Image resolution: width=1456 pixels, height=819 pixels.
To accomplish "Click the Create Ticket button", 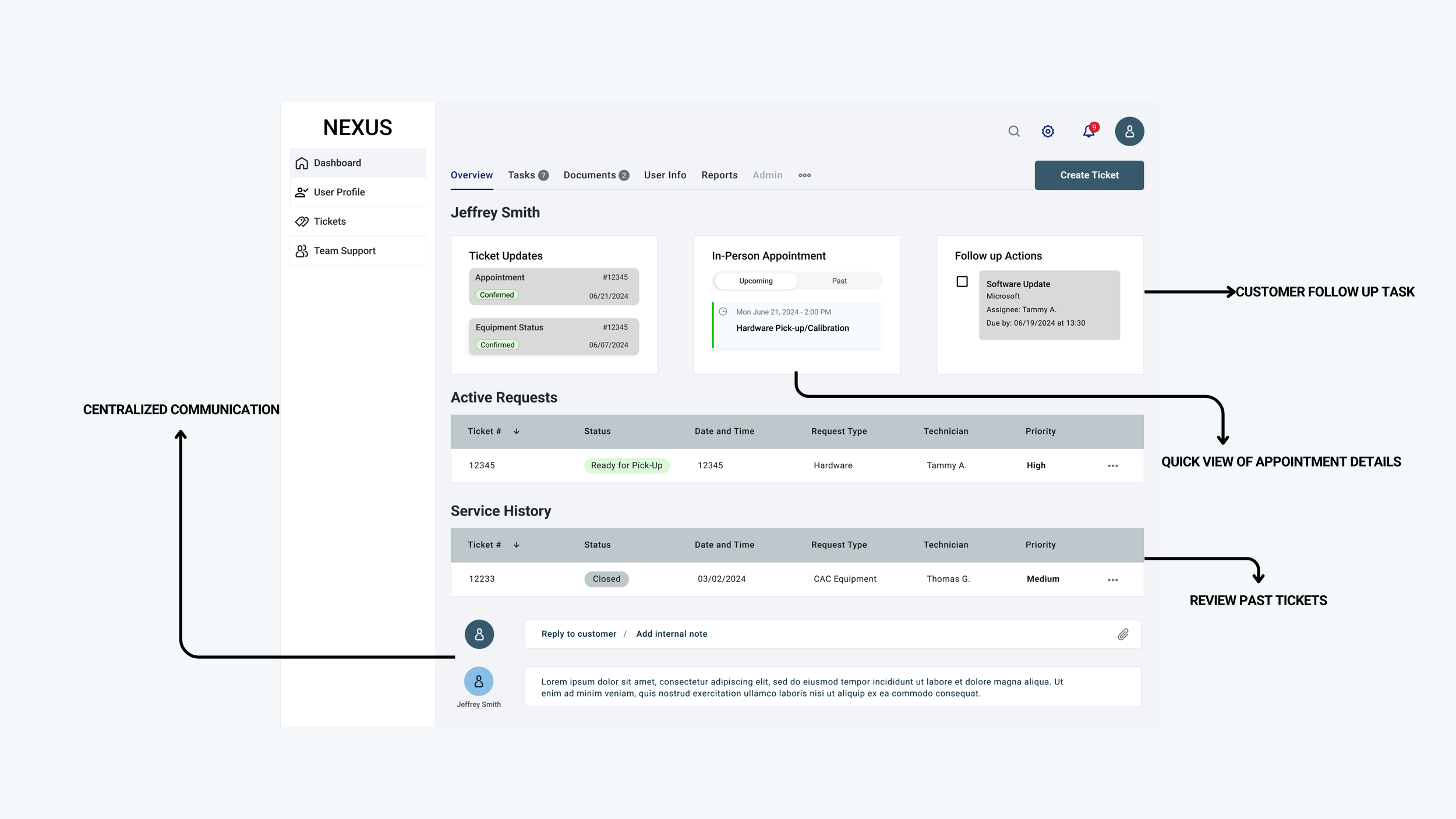I will pos(1089,175).
